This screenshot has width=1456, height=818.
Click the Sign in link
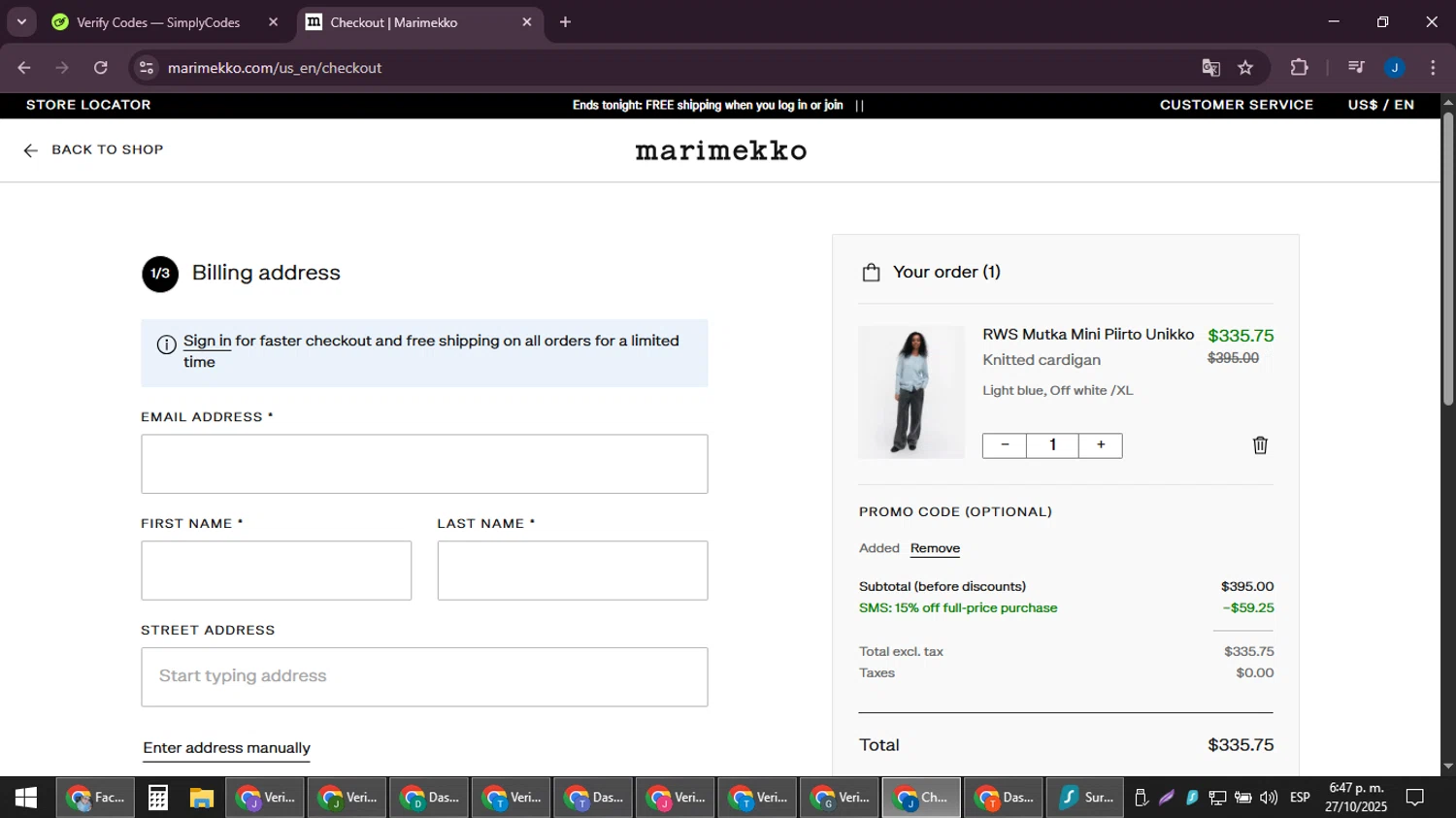coord(207,341)
